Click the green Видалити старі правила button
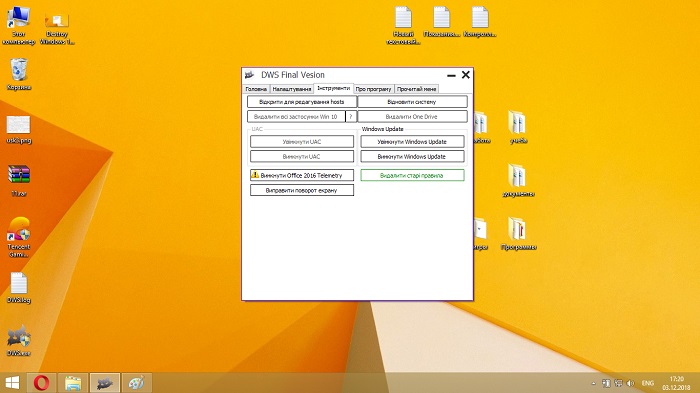The width and height of the screenshot is (700, 393). 412,175
